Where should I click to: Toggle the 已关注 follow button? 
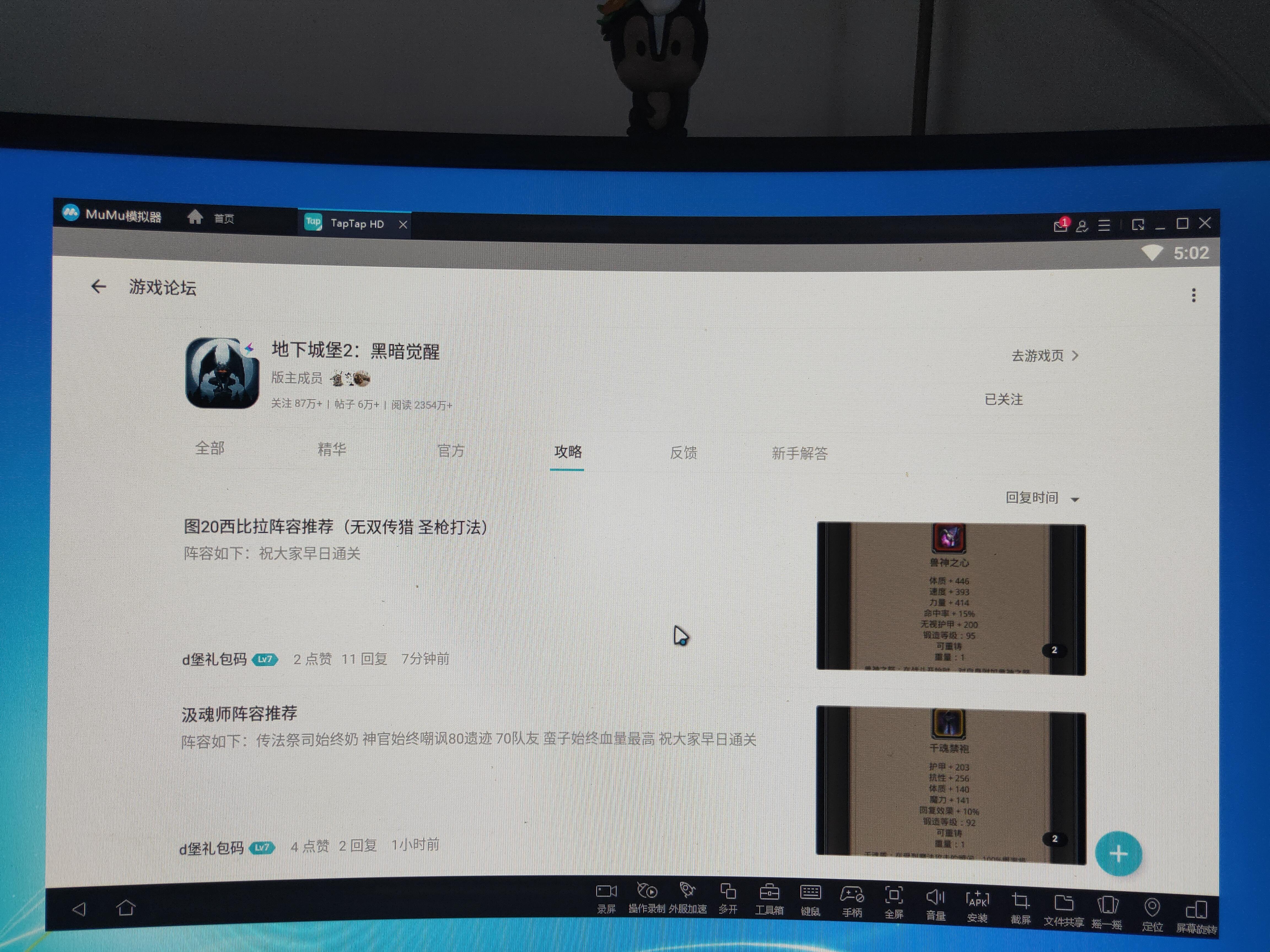click(1003, 399)
